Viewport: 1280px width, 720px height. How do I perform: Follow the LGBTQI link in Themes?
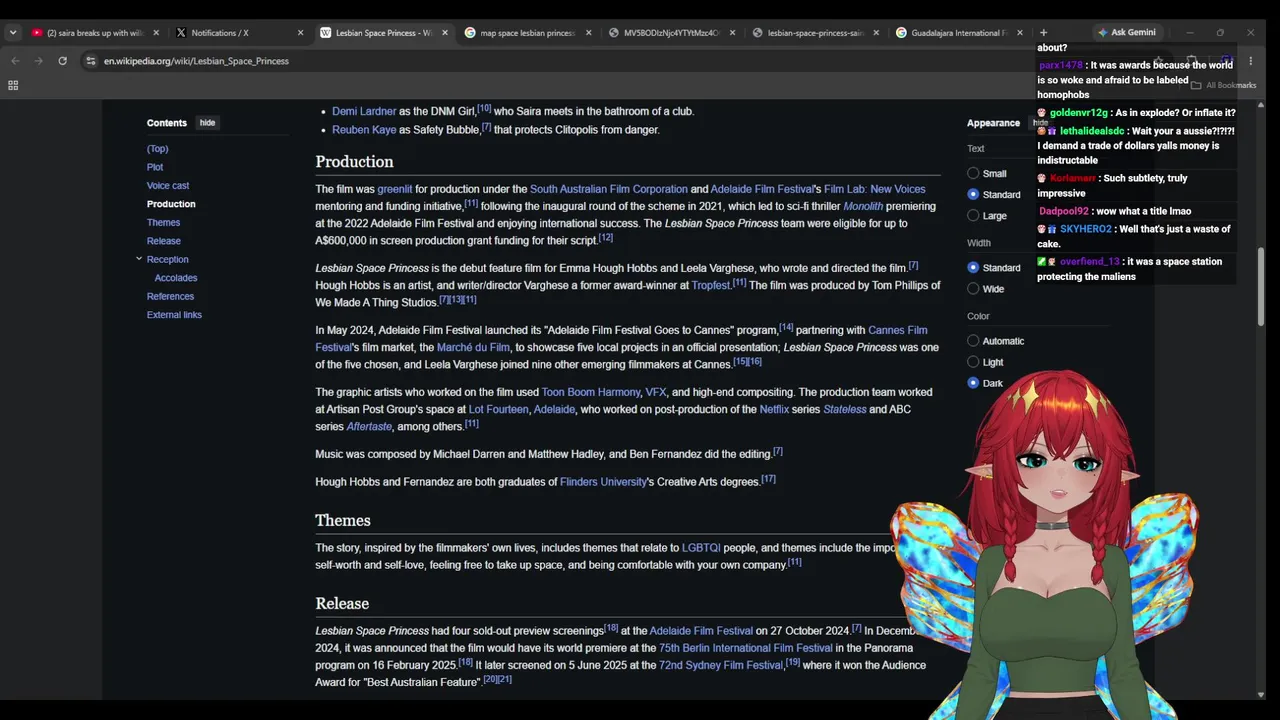point(701,548)
